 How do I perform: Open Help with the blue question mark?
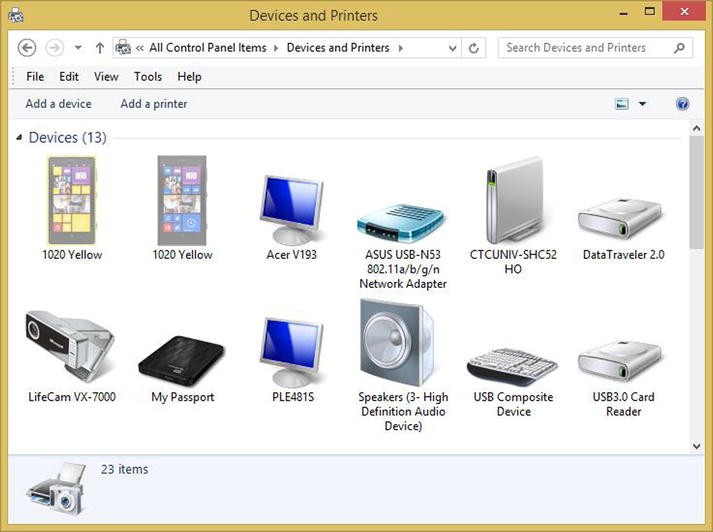tap(682, 104)
